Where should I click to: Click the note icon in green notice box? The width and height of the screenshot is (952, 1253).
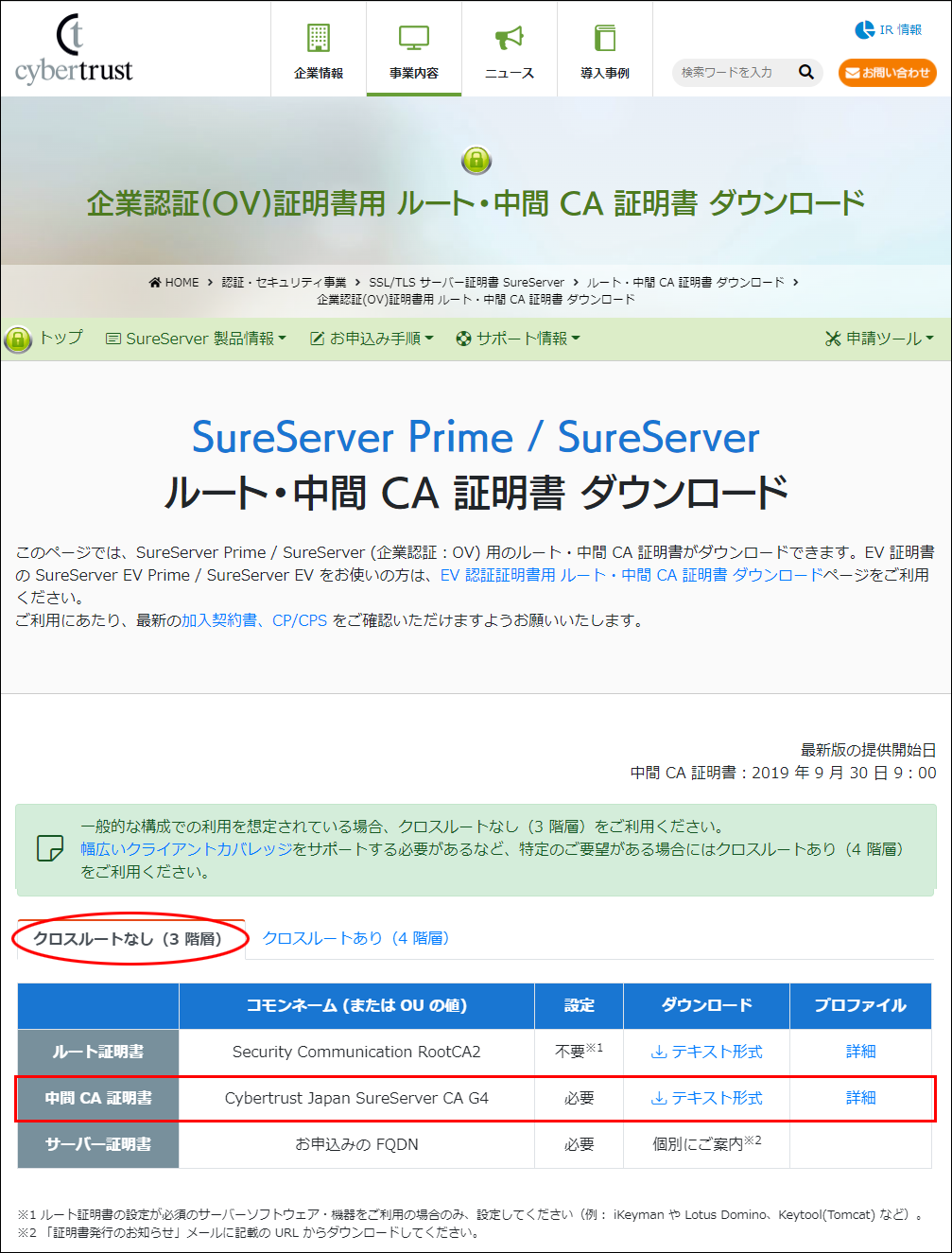(x=49, y=848)
